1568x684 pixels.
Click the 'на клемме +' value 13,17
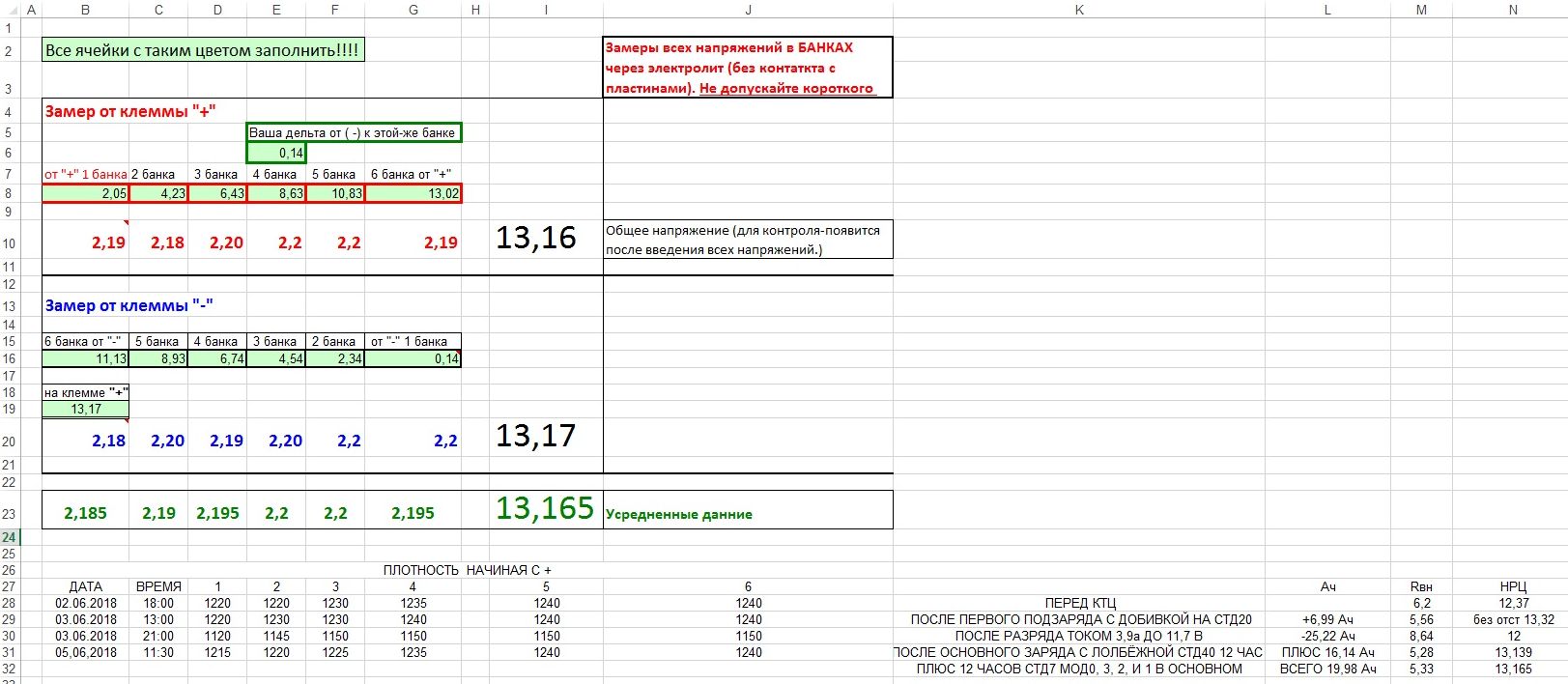point(86,409)
